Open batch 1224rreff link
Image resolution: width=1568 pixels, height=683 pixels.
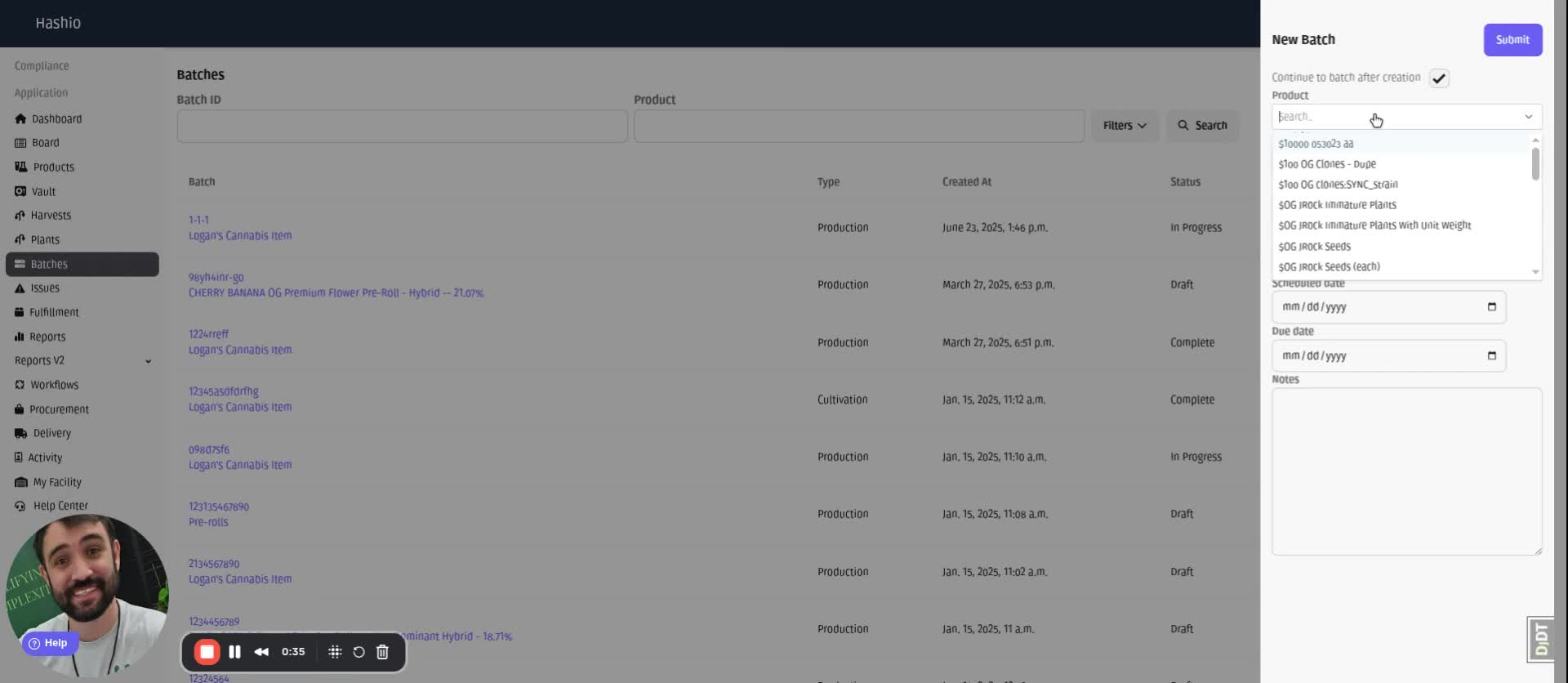point(208,334)
